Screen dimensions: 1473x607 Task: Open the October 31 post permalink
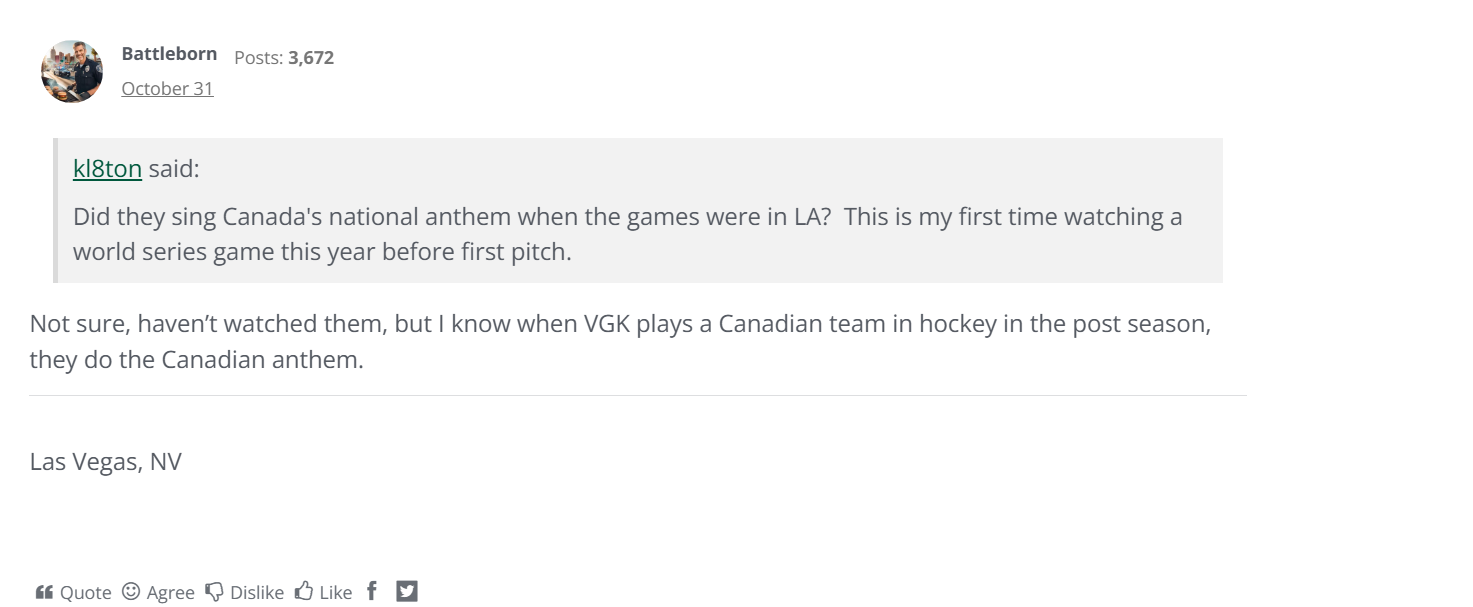click(x=167, y=88)
